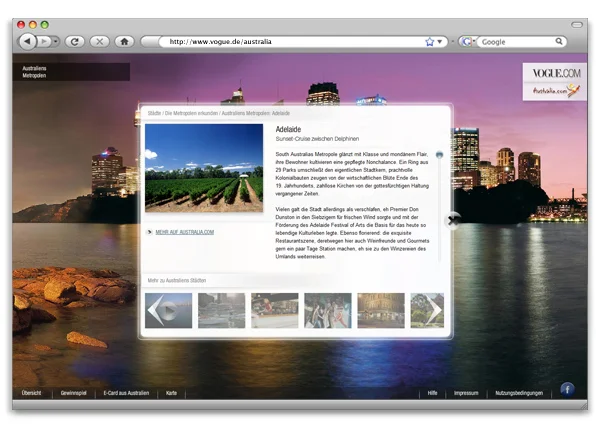Go to the browser Home icon

(x=124, y=41)
